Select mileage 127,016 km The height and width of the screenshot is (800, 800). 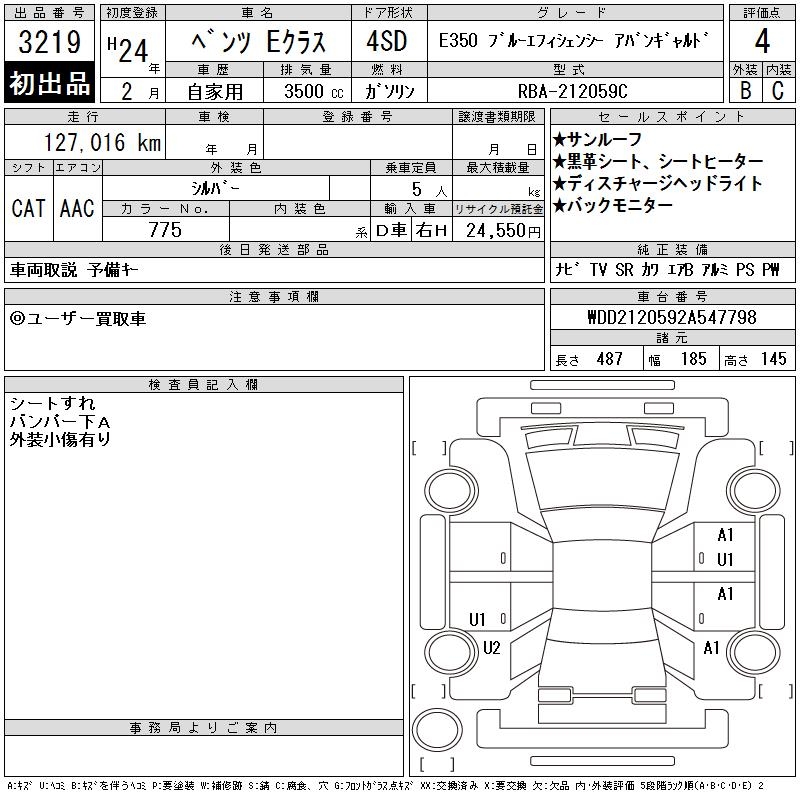point(103,142)
